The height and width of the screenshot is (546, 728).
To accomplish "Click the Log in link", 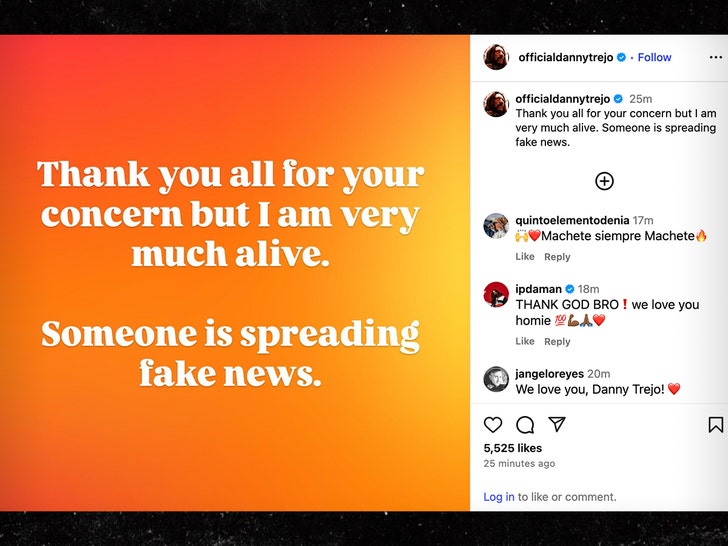I will 499,497.
